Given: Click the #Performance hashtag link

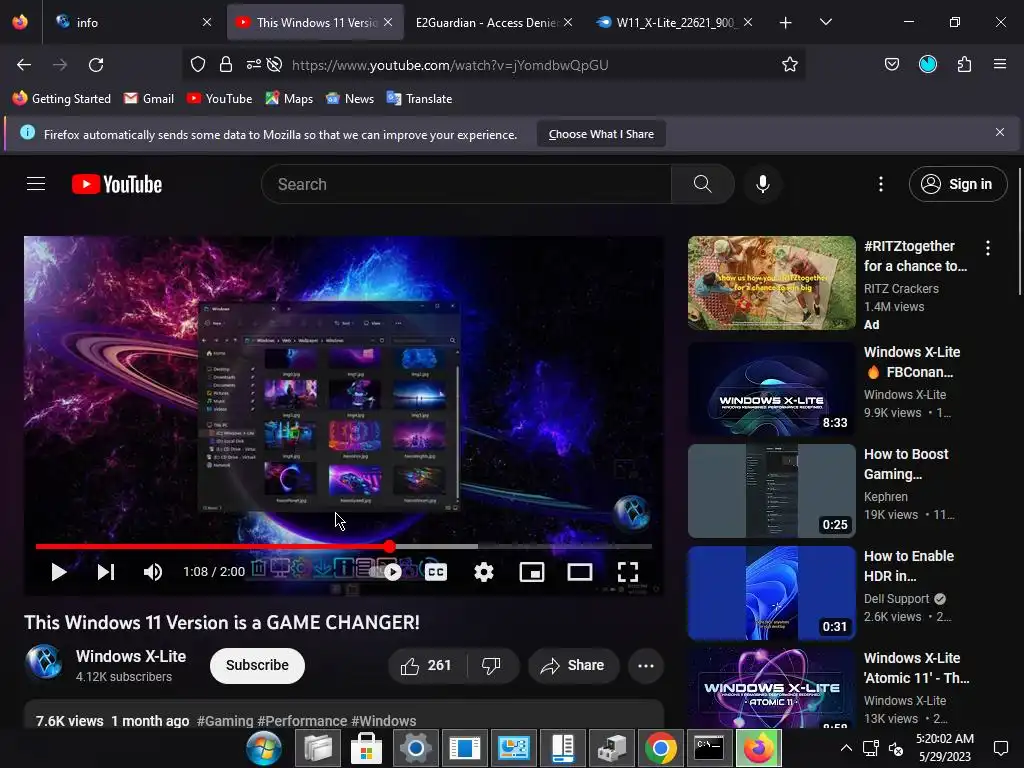Looking at the screenshot, I should click(302, 721).
